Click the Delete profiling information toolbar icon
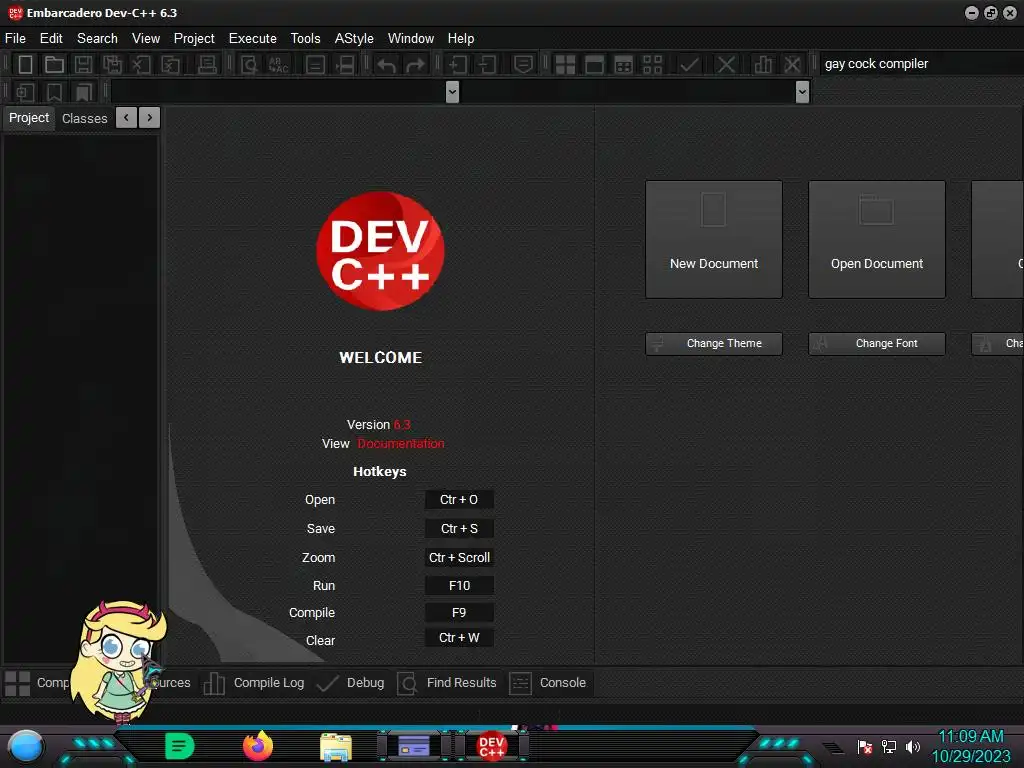 [792, 64]
